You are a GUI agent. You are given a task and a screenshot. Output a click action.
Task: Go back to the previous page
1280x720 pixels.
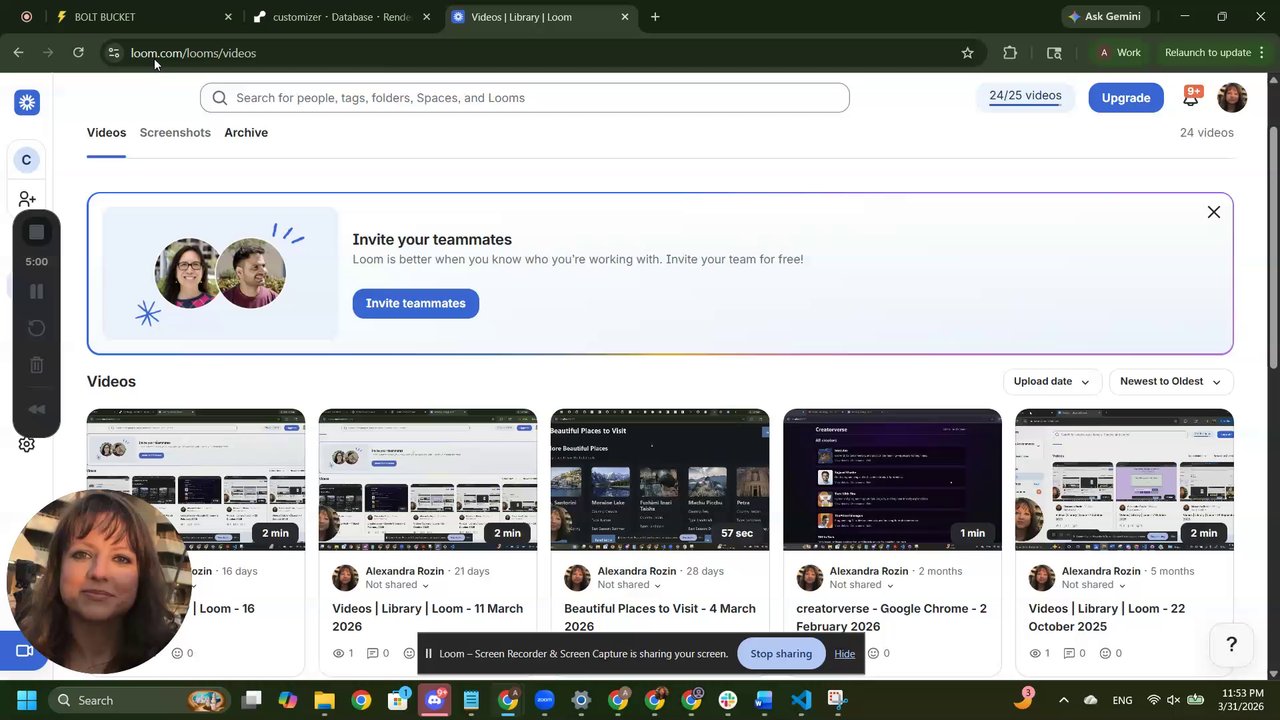click(x=19, y=53)
